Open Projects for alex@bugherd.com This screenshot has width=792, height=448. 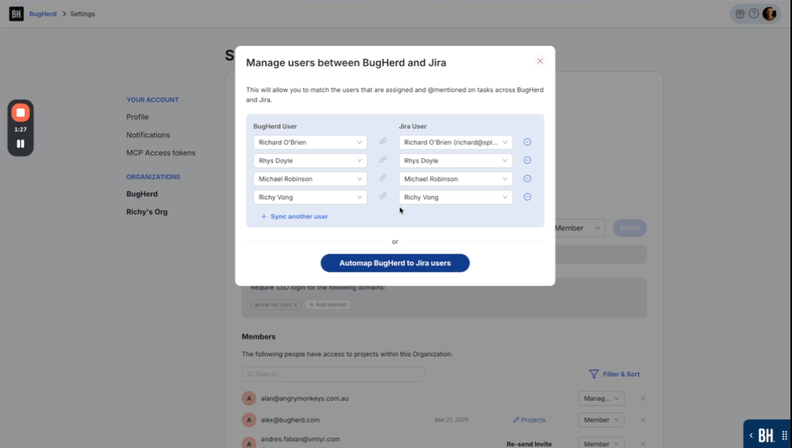(529, 420)
